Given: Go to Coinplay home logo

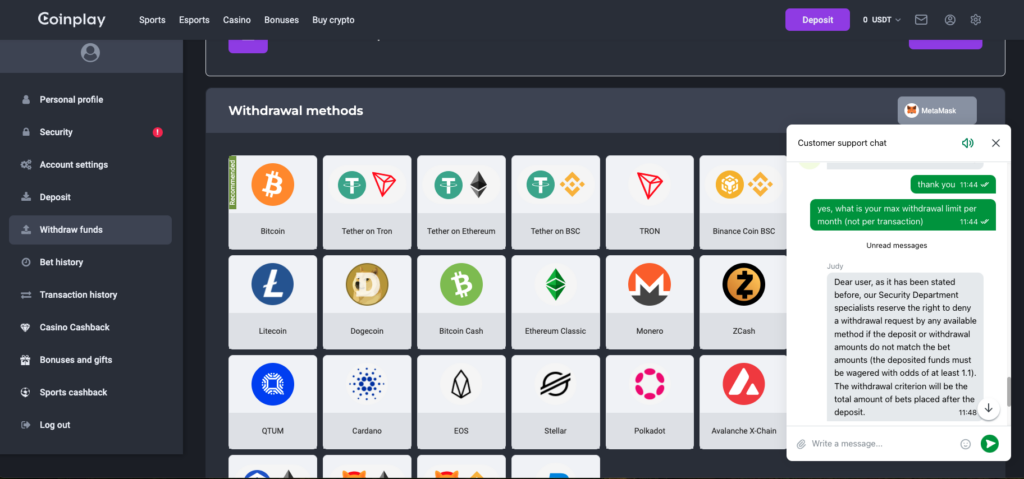Looking at the screenshot, I should pos(72,20).
